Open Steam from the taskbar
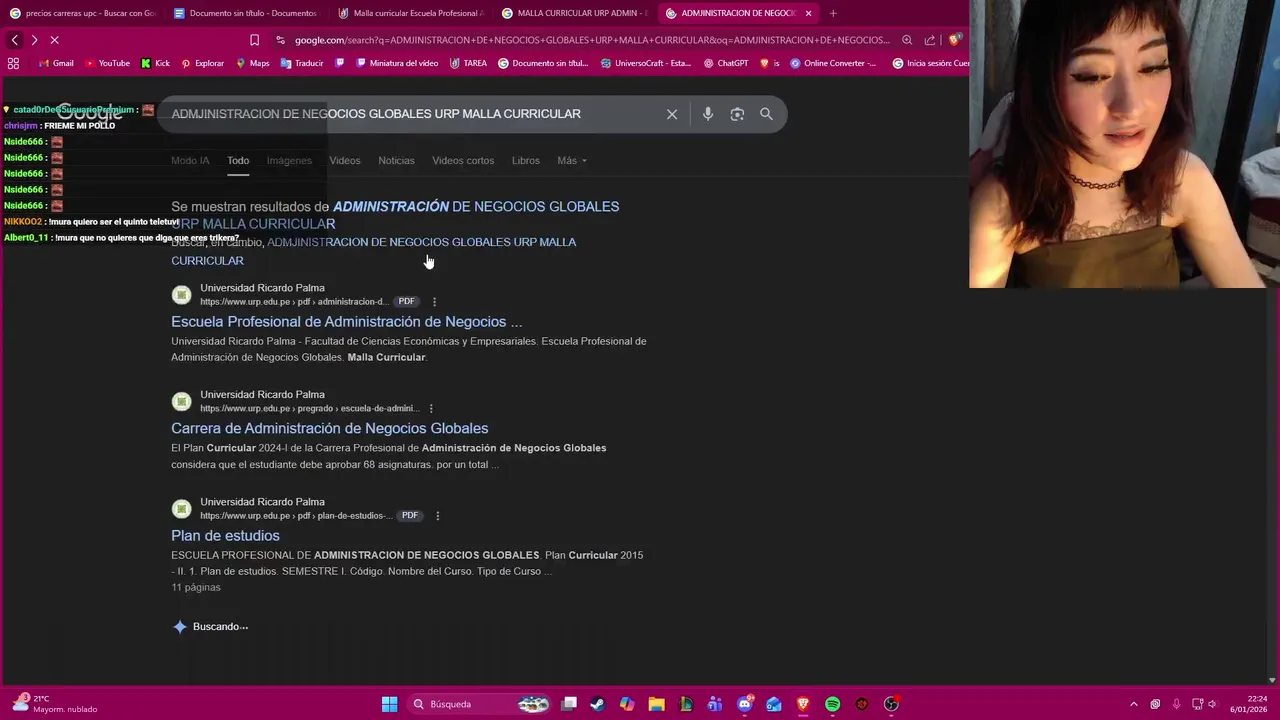 [x=597, y=704]
